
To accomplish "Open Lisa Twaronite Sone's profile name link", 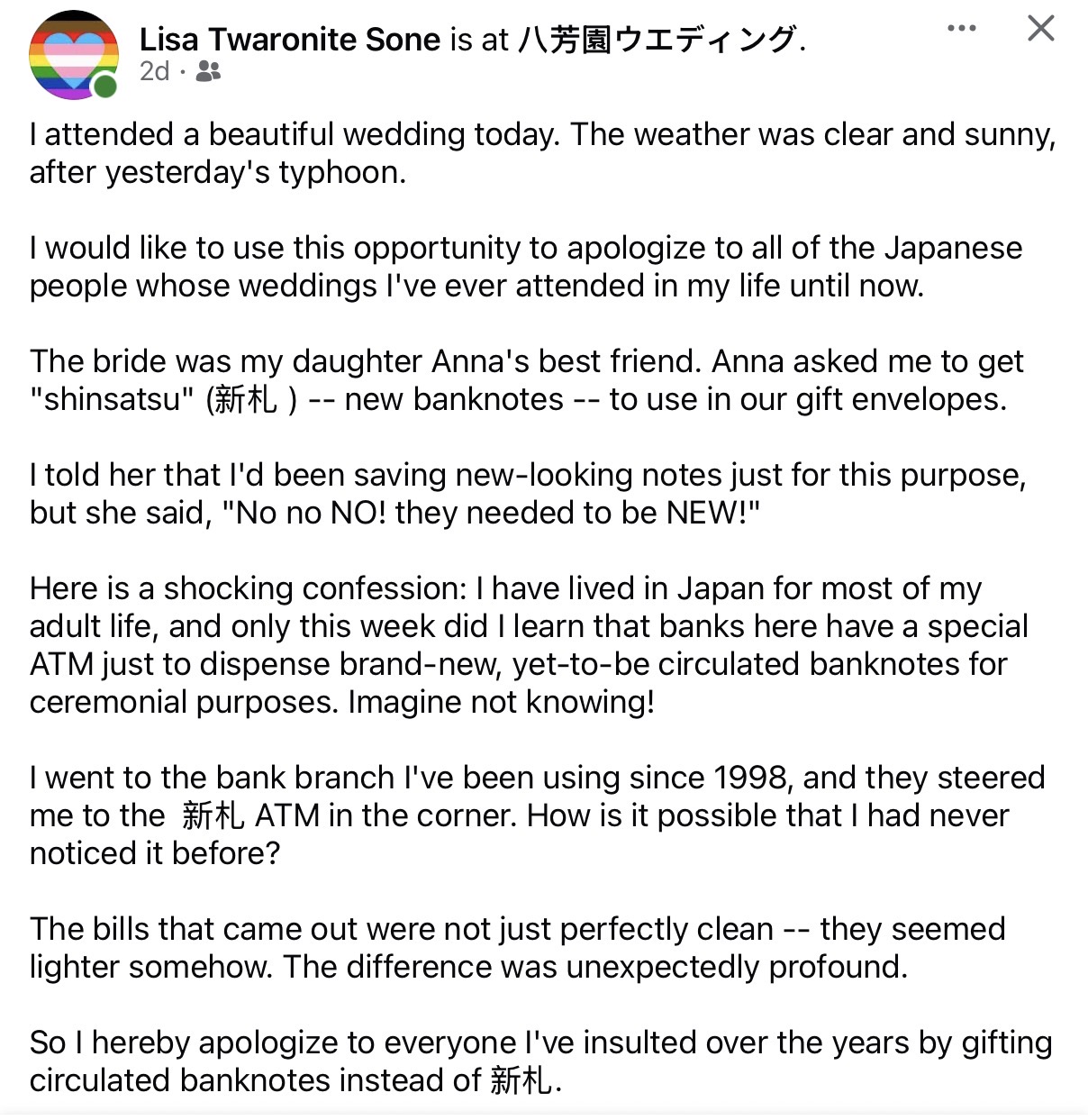I will pyautogui.click(x=290, y=40).
